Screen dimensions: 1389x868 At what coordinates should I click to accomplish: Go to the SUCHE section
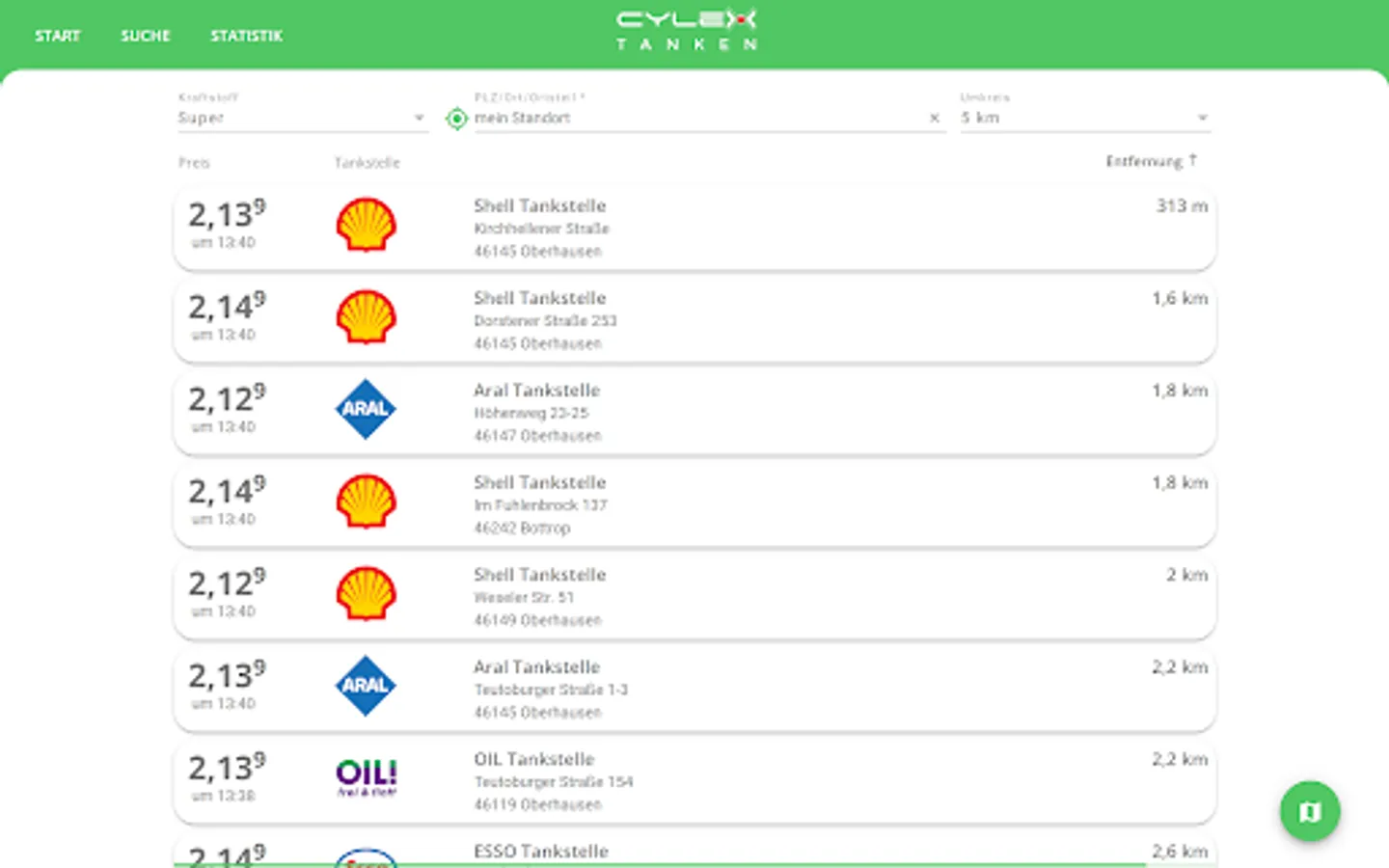pyautogui.click(x=146, y=36)
